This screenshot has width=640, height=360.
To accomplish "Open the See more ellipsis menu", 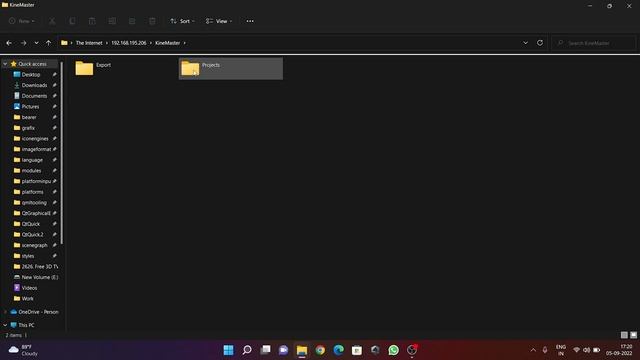I will pyautogui.click(x=250, y=21).
